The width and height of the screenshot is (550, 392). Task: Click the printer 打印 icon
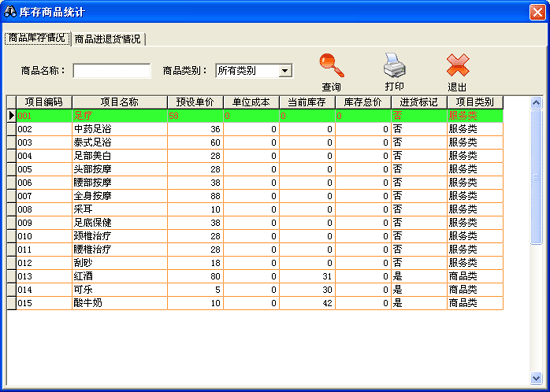coord(395,65)
